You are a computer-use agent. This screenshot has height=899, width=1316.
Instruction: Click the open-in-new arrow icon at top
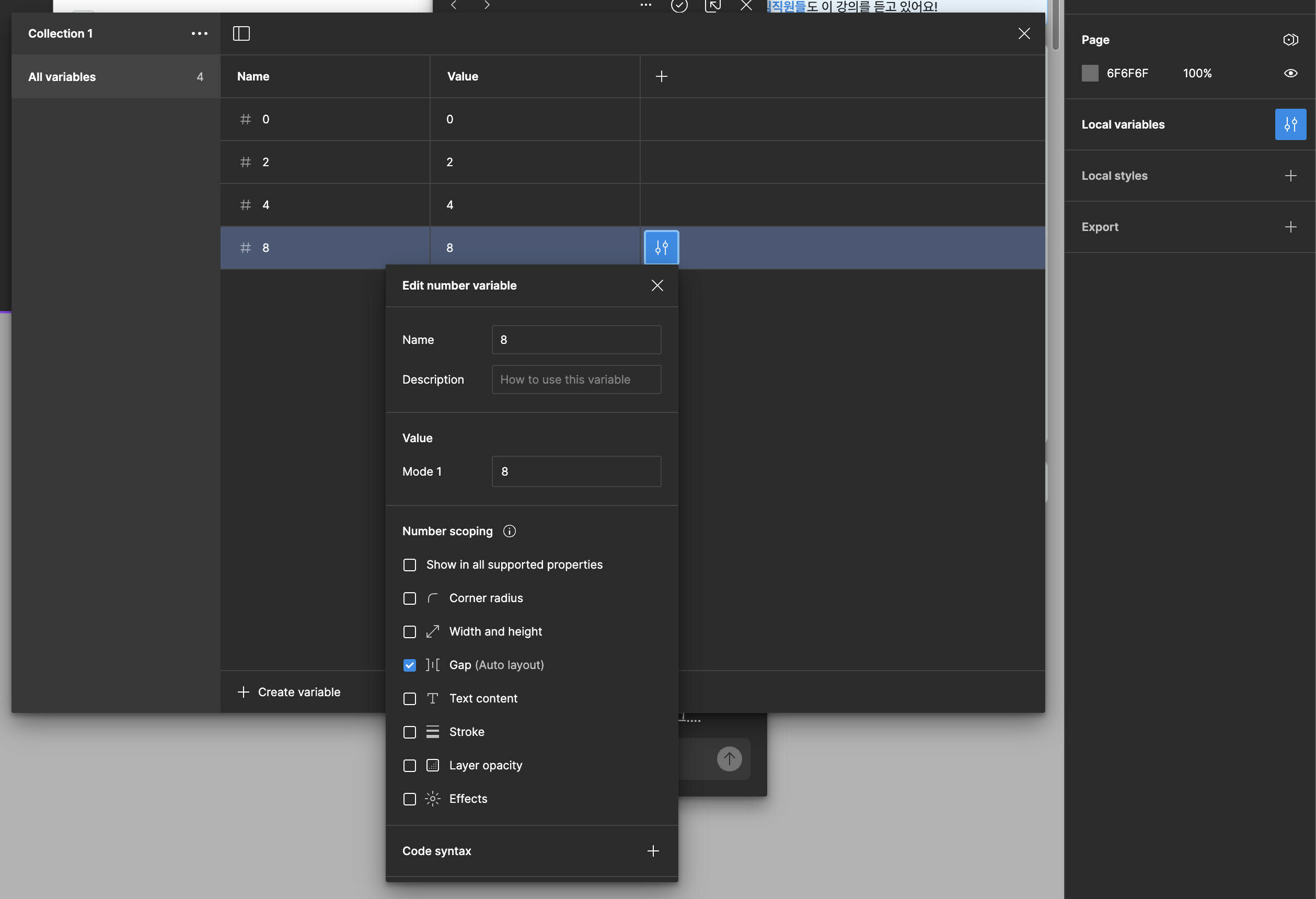pos(713,6)
